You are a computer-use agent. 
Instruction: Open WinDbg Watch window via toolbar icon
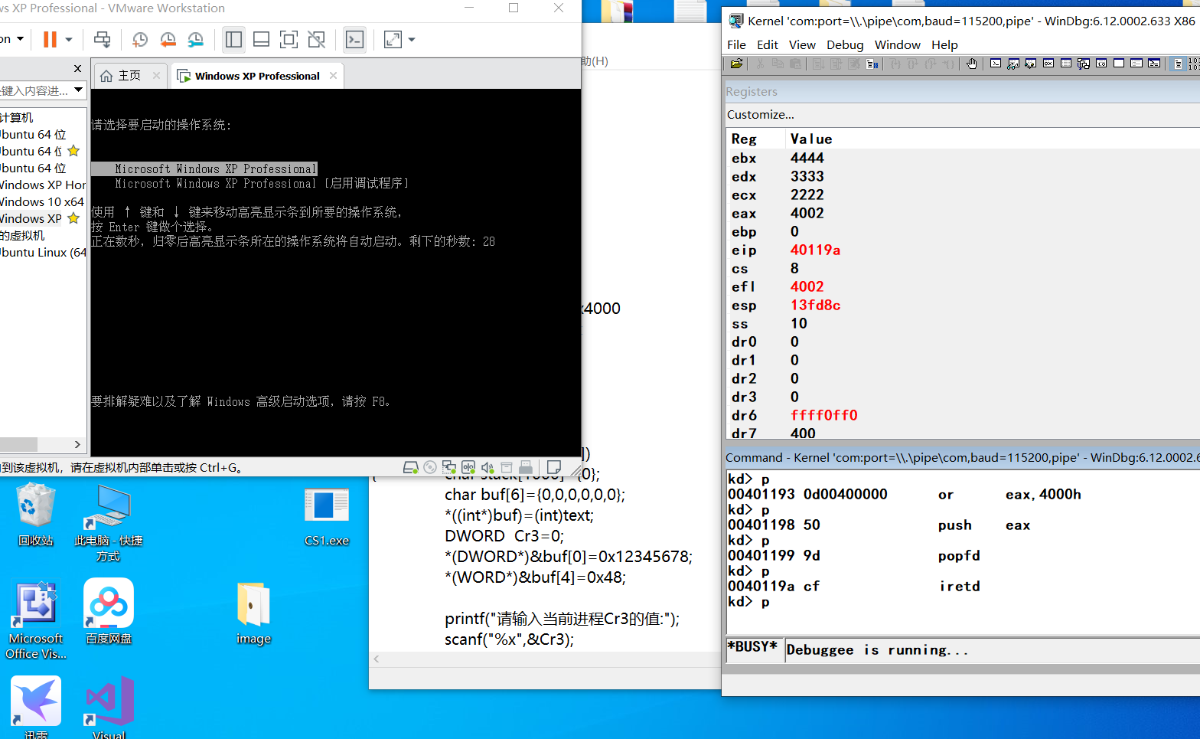[x=1013, y=64]
